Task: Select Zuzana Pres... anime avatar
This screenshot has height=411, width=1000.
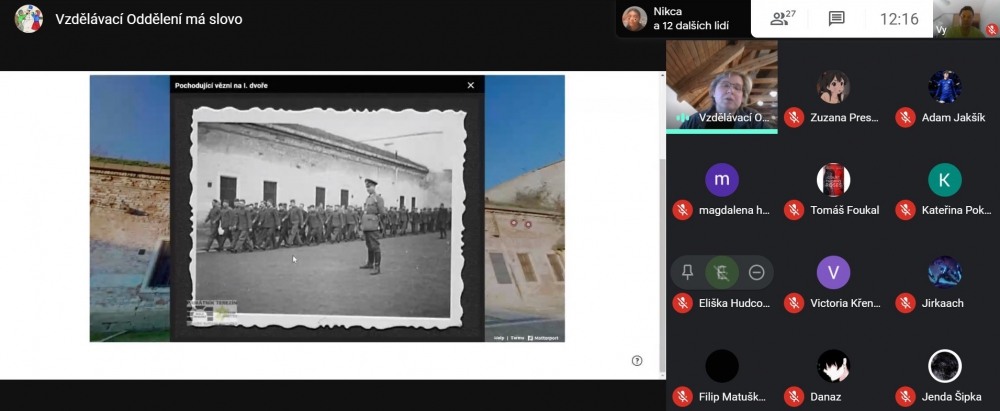Action: point(834,87)
